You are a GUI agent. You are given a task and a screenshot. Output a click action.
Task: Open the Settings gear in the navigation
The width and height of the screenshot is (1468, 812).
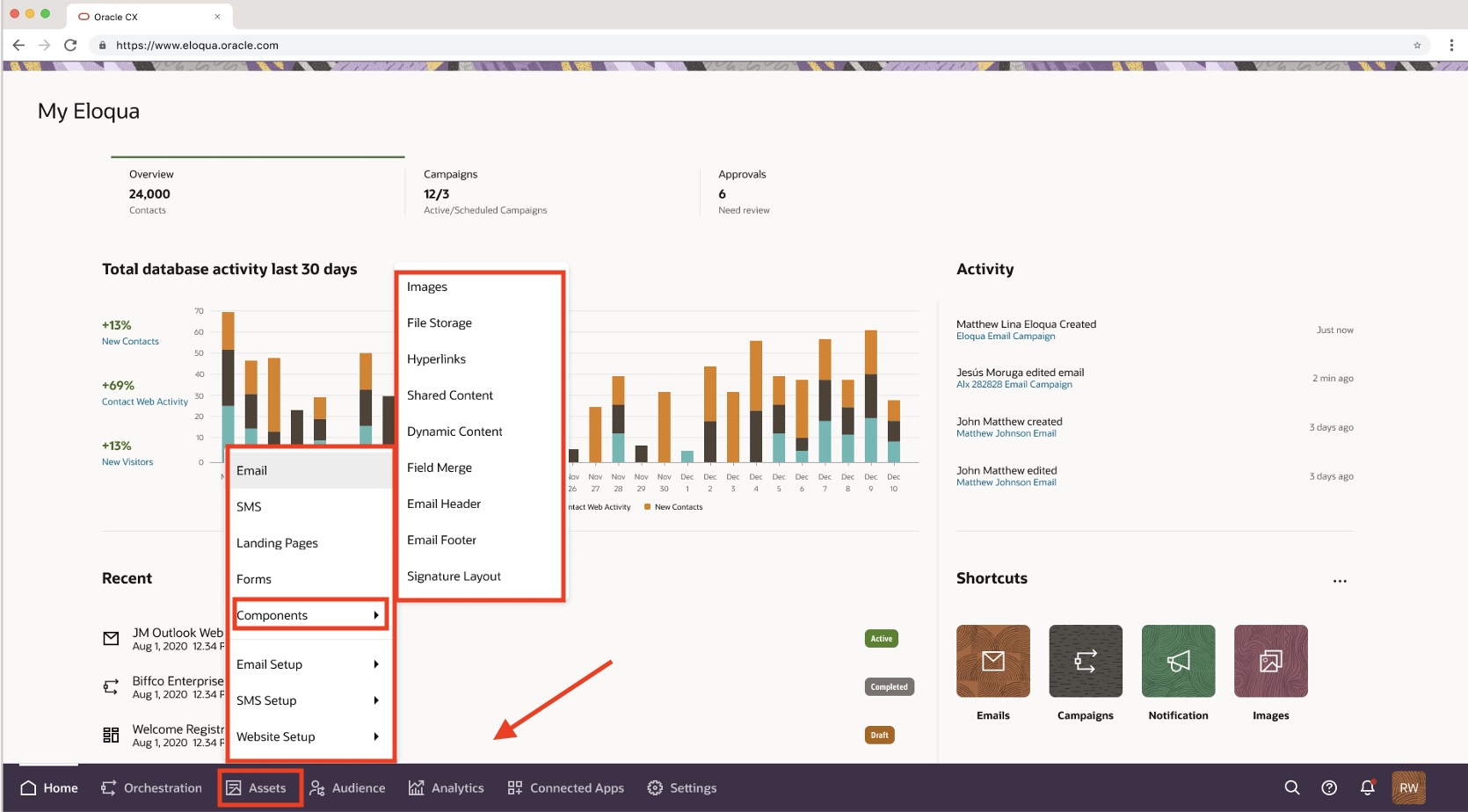pyautogui.click(x=682, y=787)
